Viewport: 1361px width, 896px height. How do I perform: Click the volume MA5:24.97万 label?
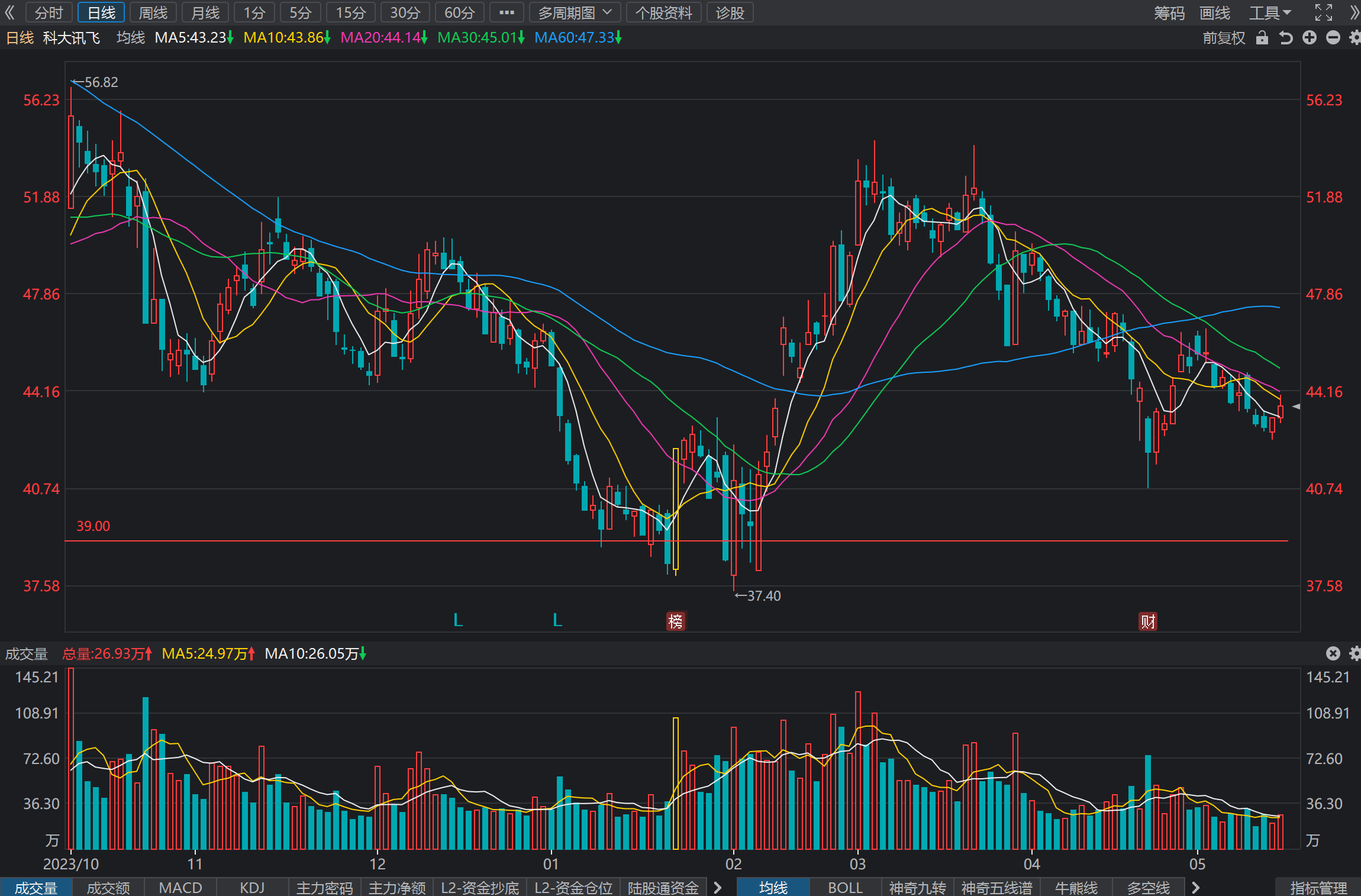click(x=208, y=653)
